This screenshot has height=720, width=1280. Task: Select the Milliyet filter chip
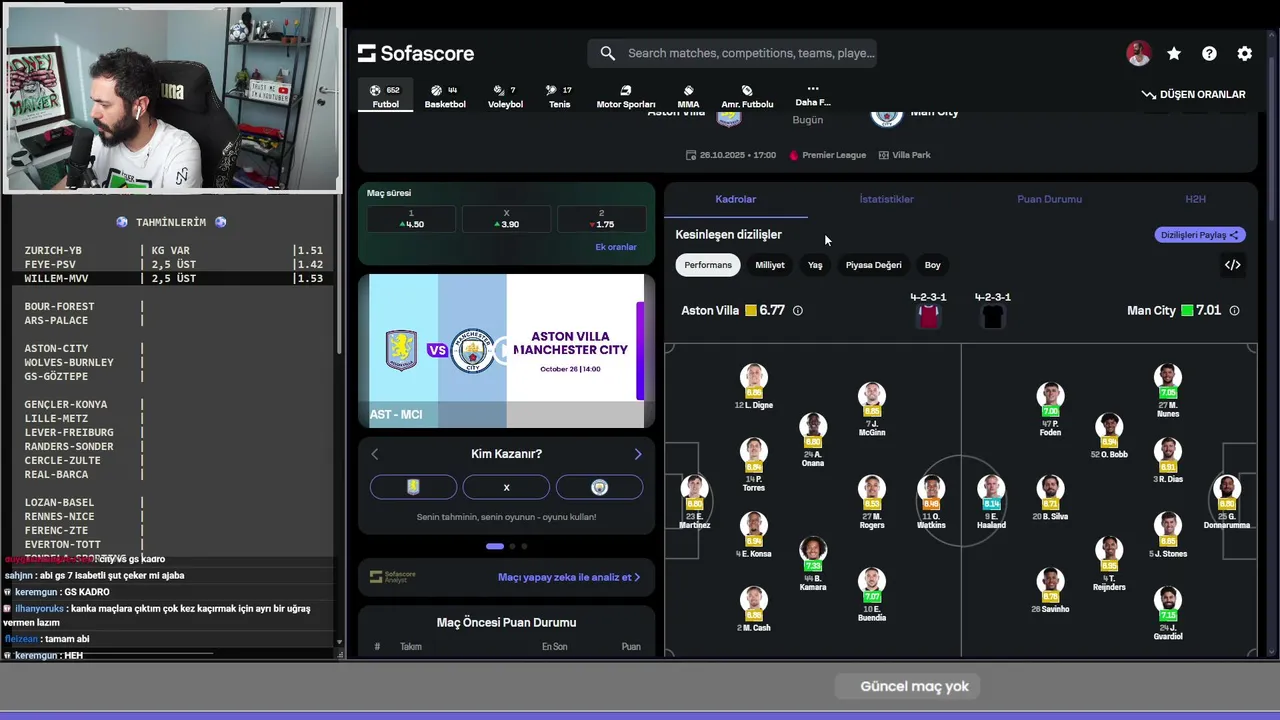tap(770, 265)
